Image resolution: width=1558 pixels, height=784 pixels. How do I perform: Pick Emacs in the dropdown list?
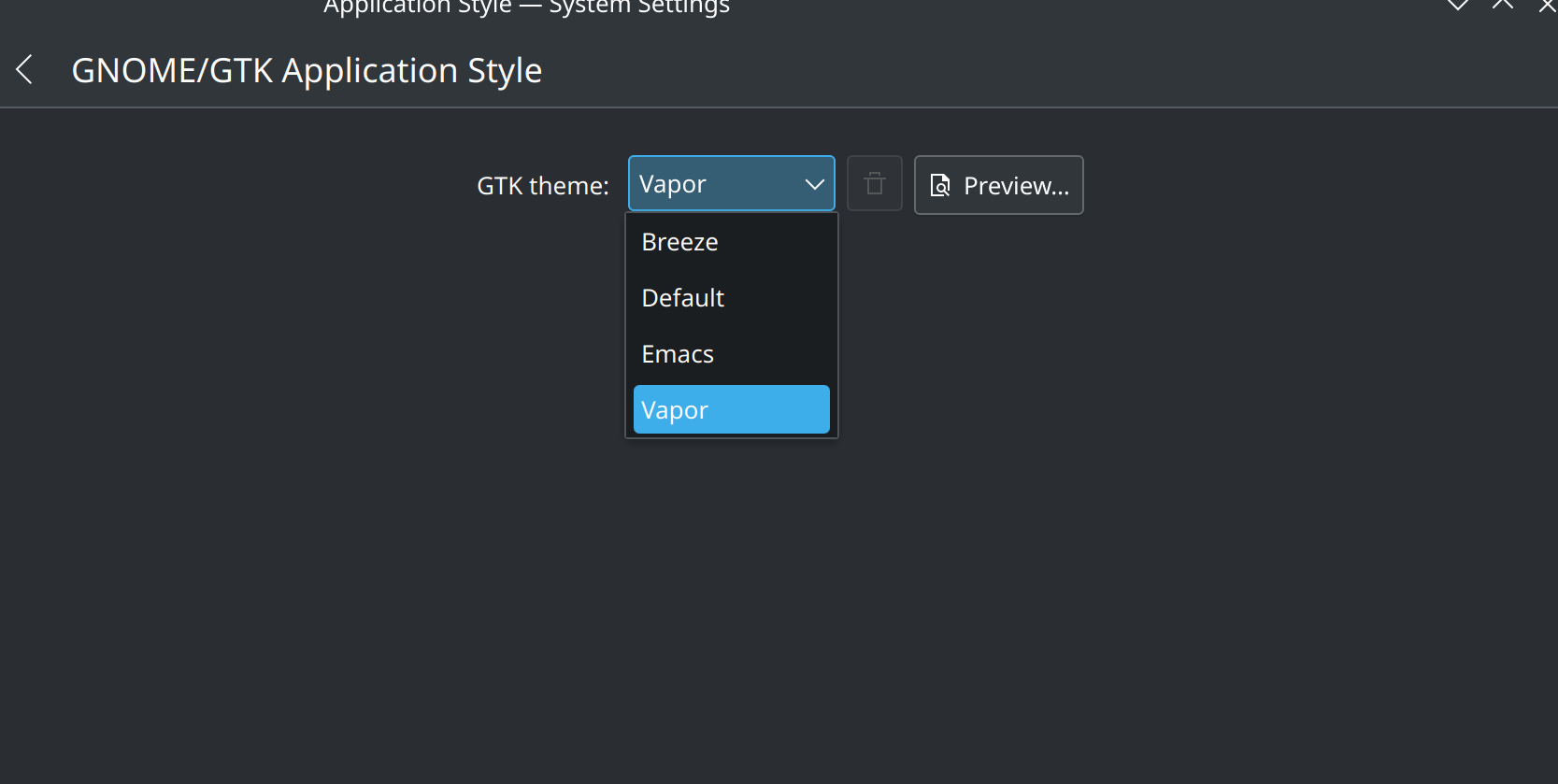coord(731,354)
